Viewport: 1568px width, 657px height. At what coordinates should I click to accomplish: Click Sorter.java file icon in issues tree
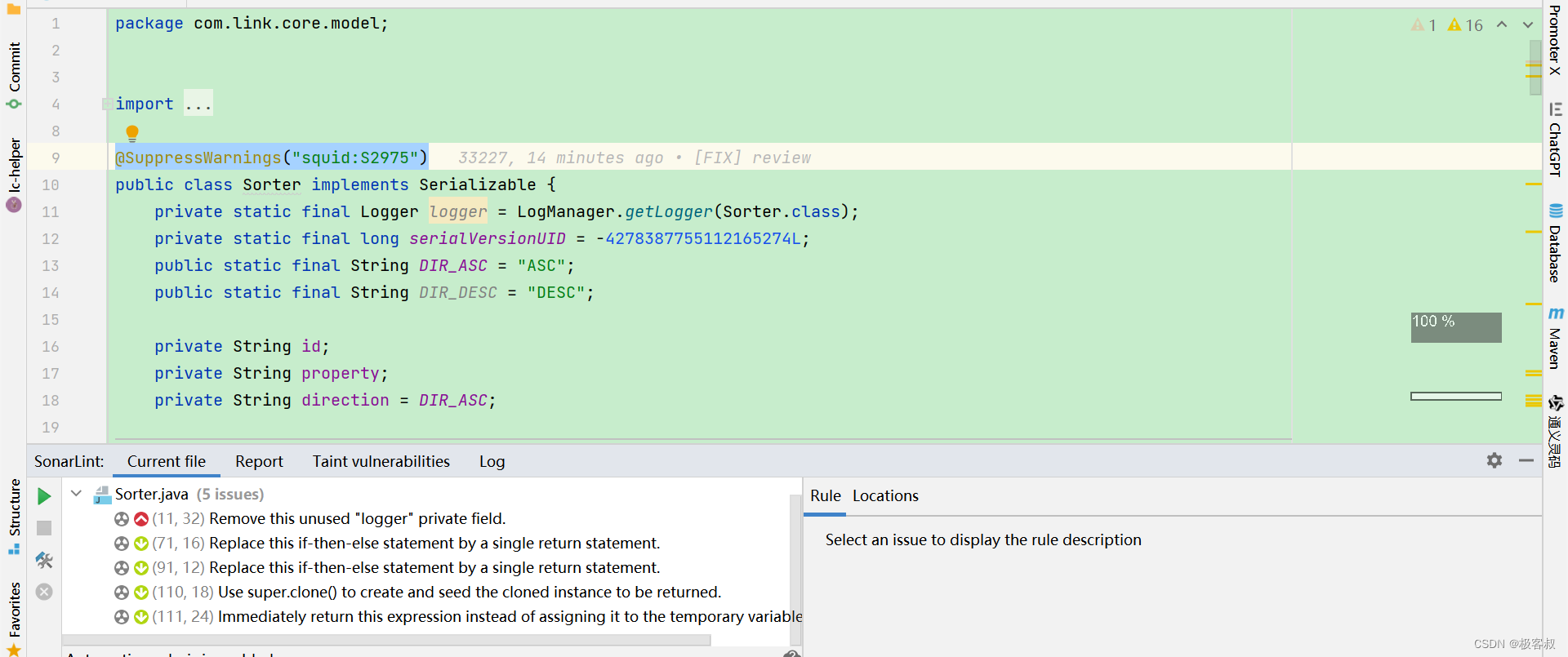pos(102,495)
